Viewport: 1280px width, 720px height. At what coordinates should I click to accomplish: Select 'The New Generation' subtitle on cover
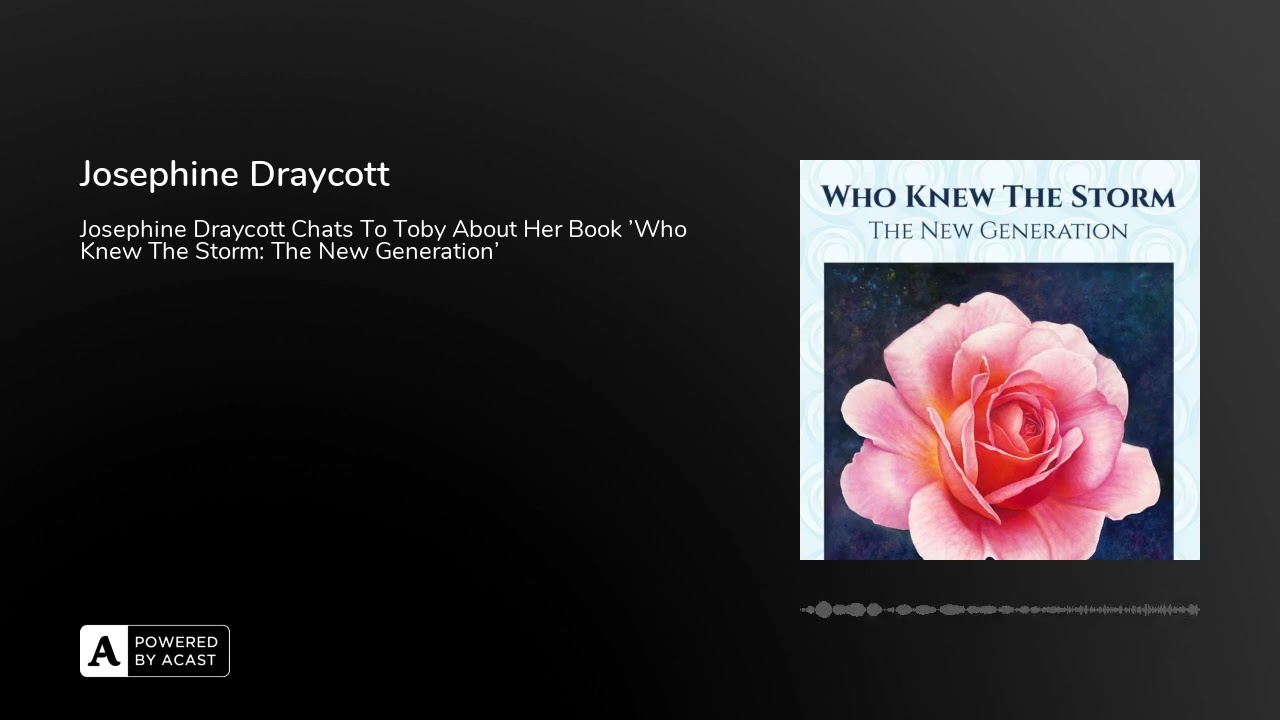pos(998,231)
